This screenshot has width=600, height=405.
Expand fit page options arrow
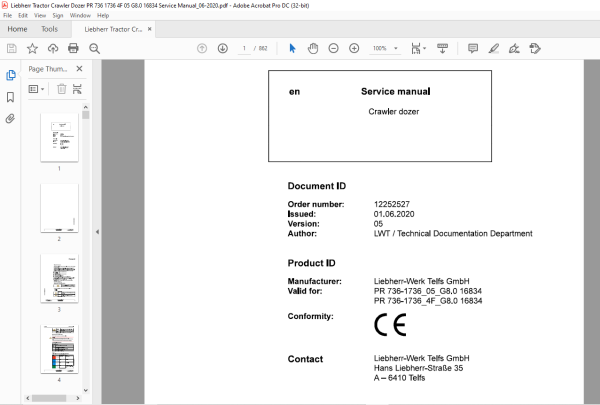point(424,48)
